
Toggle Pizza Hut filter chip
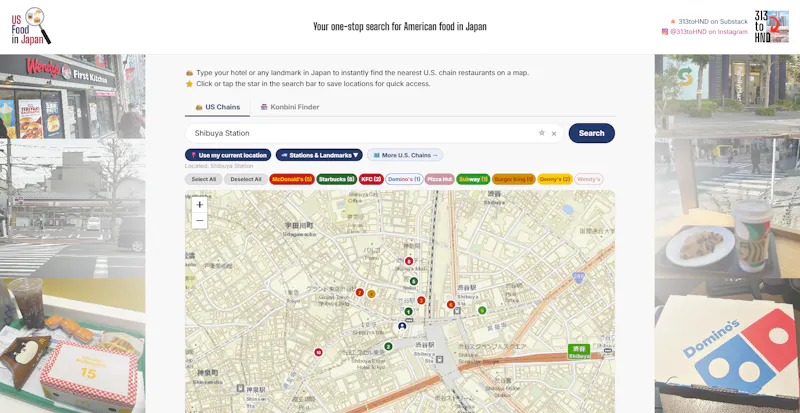(440, 179)
